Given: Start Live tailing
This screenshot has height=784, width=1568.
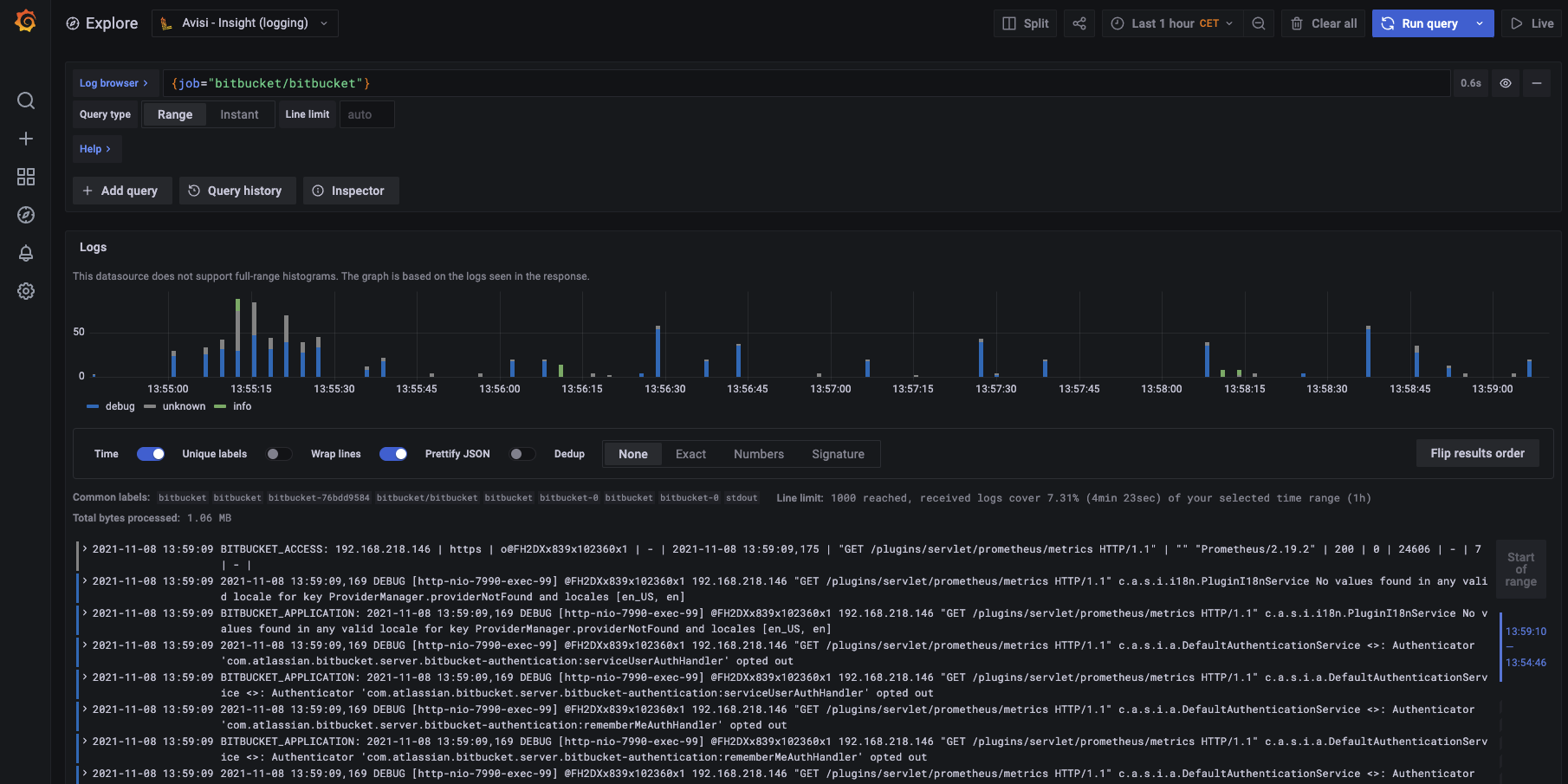Looking at the screenshot, I should (1532, 23).
